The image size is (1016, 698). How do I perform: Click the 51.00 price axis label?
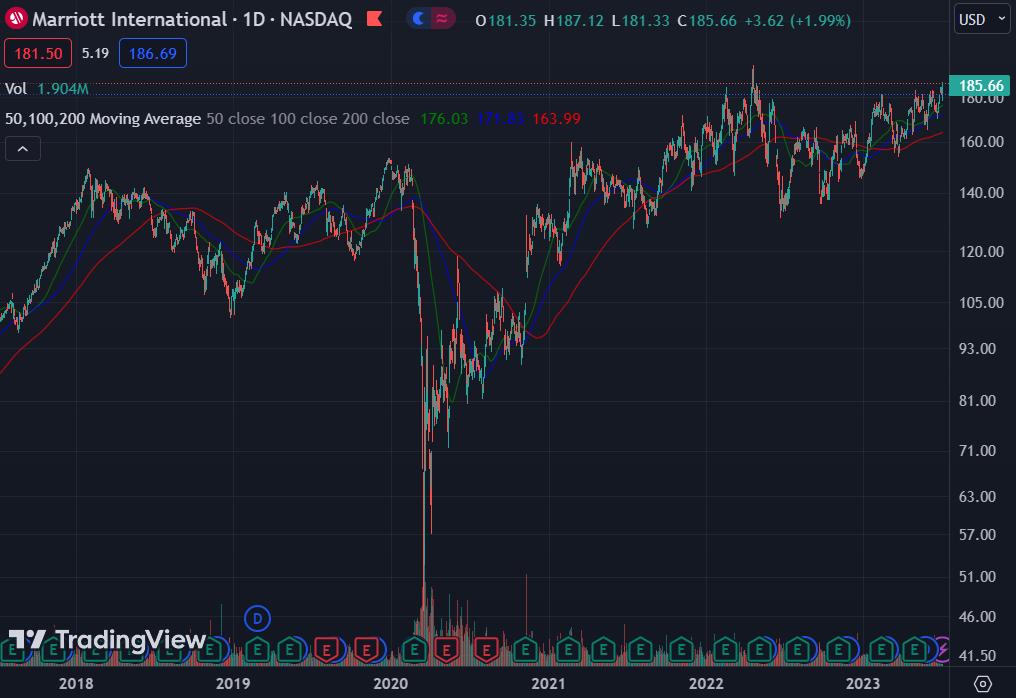(x=977, y=577)
